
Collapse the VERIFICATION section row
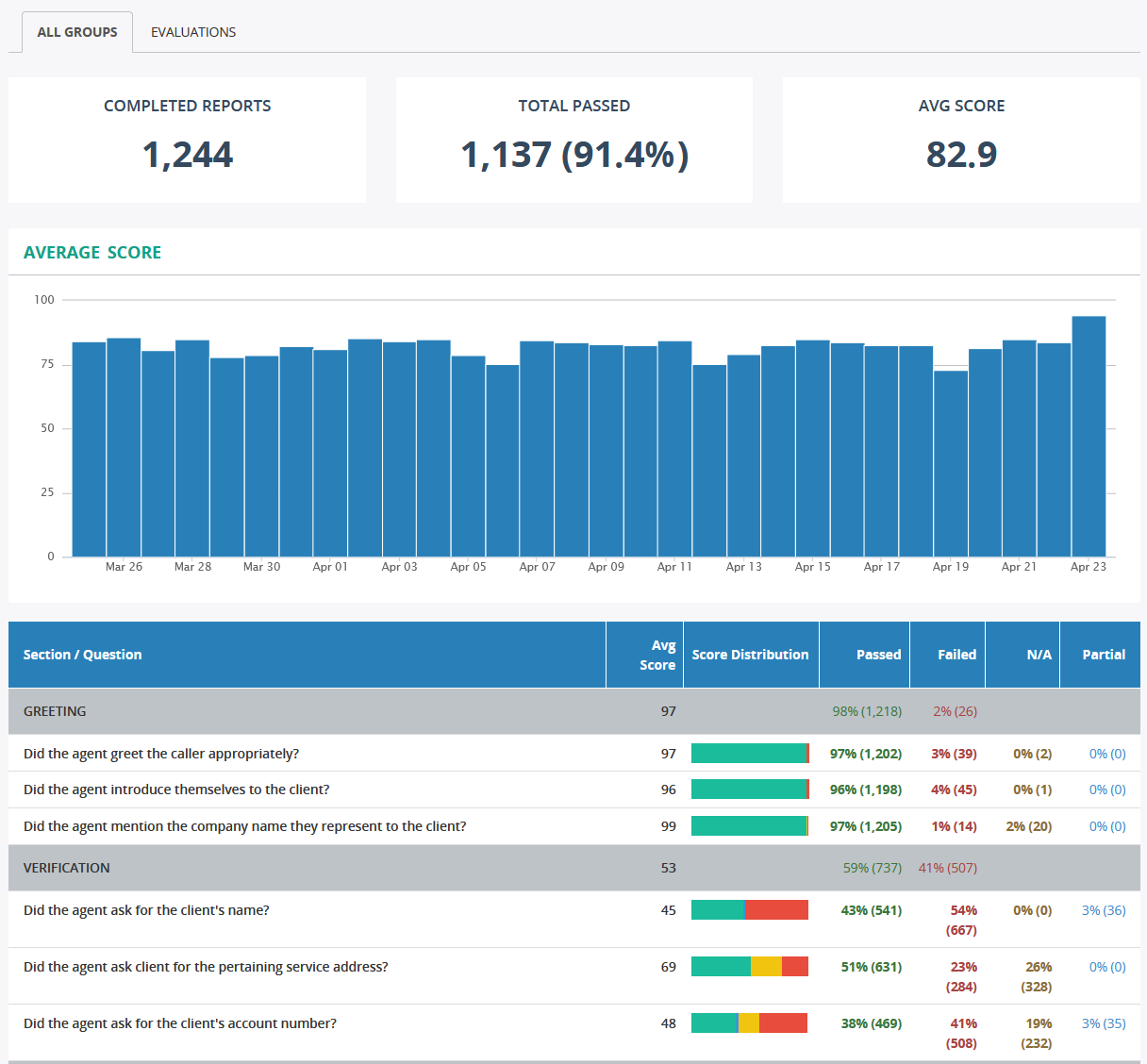[x=67, y=868]
